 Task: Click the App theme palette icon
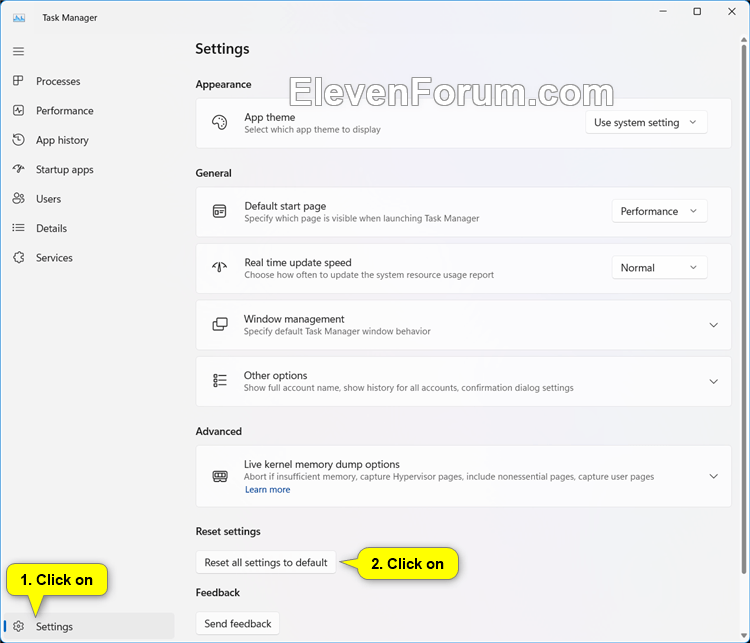tap(220, 122)
